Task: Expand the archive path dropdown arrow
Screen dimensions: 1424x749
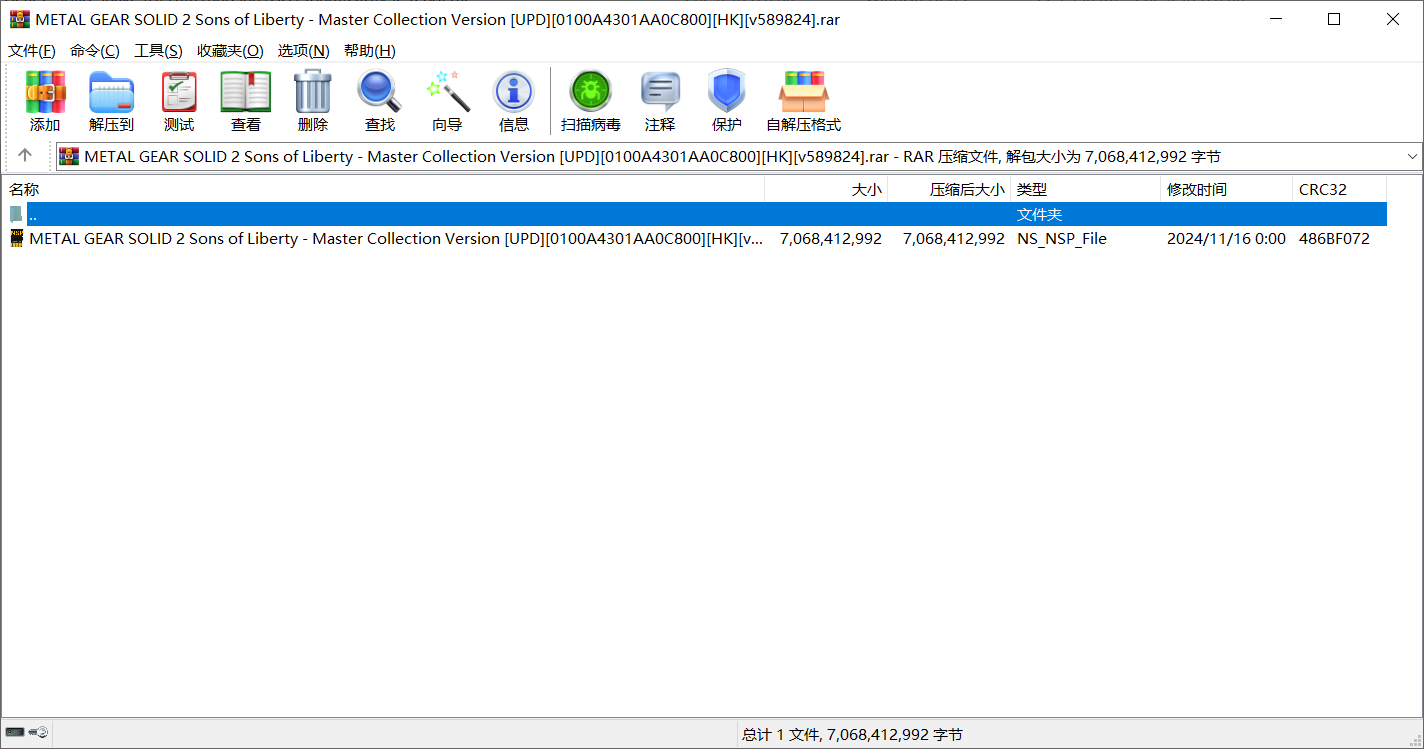Action: (1412, 157)
